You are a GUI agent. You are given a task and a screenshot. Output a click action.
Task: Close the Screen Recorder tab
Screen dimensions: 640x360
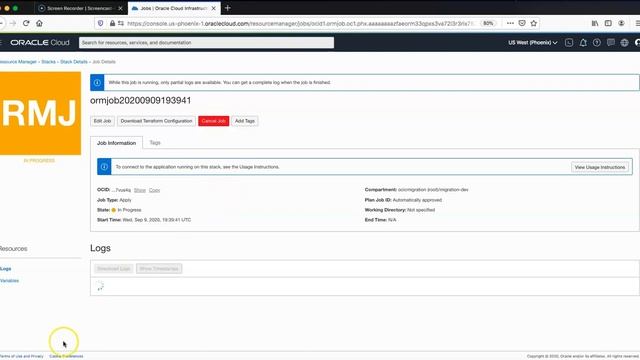120,8
